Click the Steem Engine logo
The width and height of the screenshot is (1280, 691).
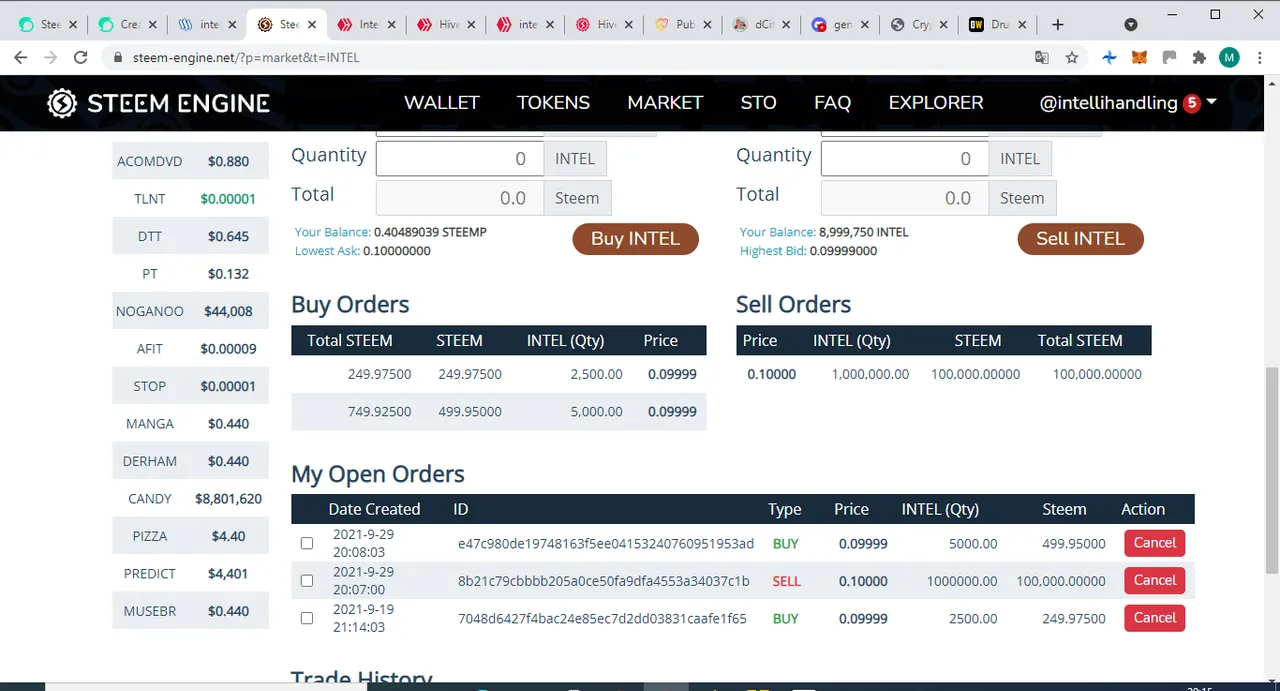pyautogui.click(x=159, y=103)
